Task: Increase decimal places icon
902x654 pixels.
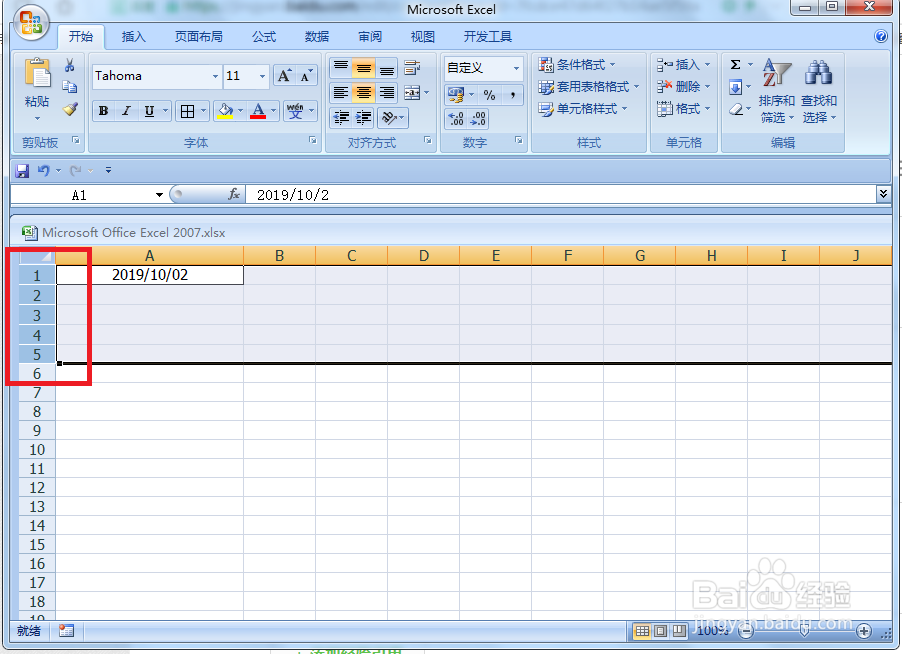Action: pyautogui.click(x=456, y=118)
